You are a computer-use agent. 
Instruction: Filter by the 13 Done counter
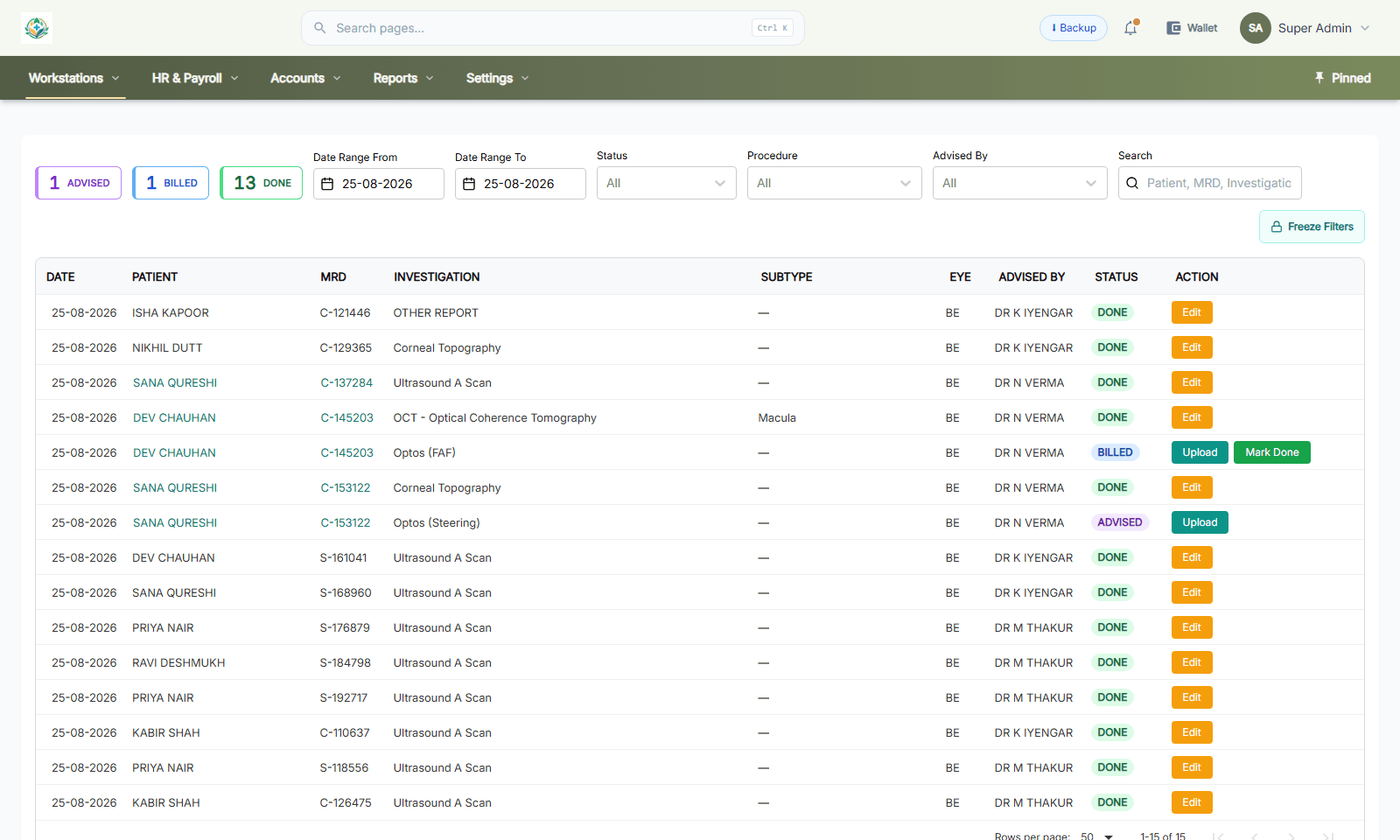pyautogui.click(x=262, y=183)
